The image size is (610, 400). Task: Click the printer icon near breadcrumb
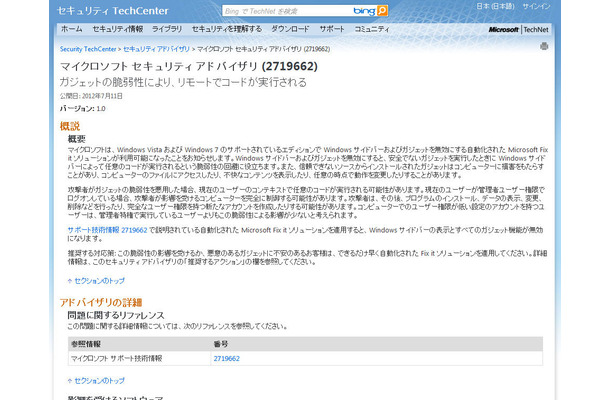[544, 47]
